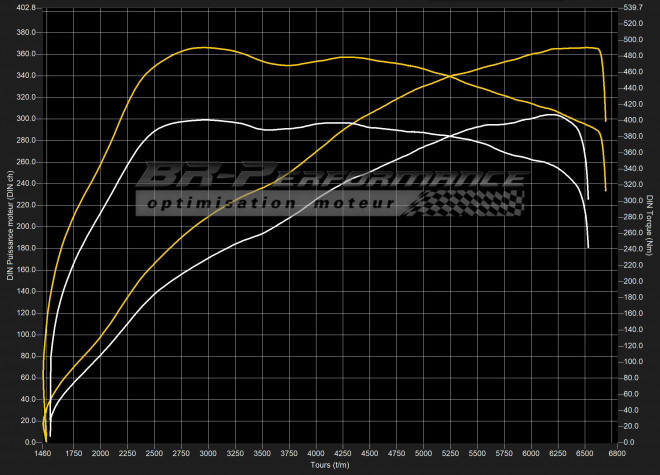Click the white torque curve peak near 3000 rpm
This screenshot has height=475, width=660.
pos(204,119)
